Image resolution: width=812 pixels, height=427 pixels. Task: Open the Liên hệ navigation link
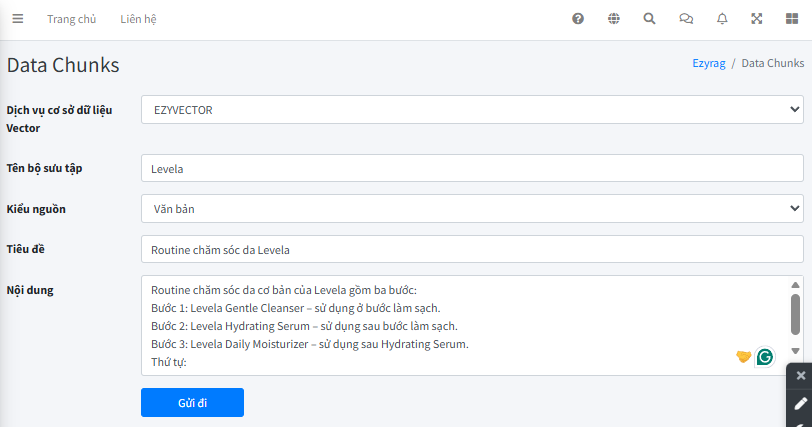pos(138,19)
